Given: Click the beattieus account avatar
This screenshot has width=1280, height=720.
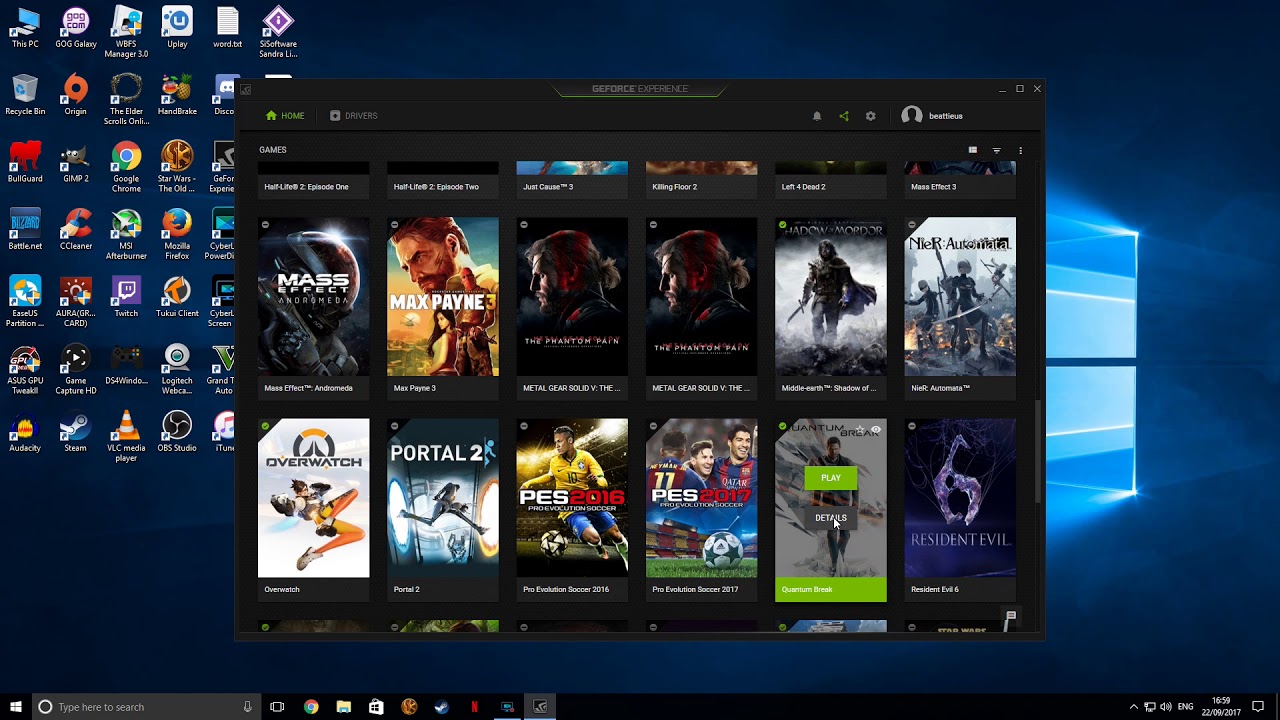Looking at the screenshot, I should coord(911,116).
